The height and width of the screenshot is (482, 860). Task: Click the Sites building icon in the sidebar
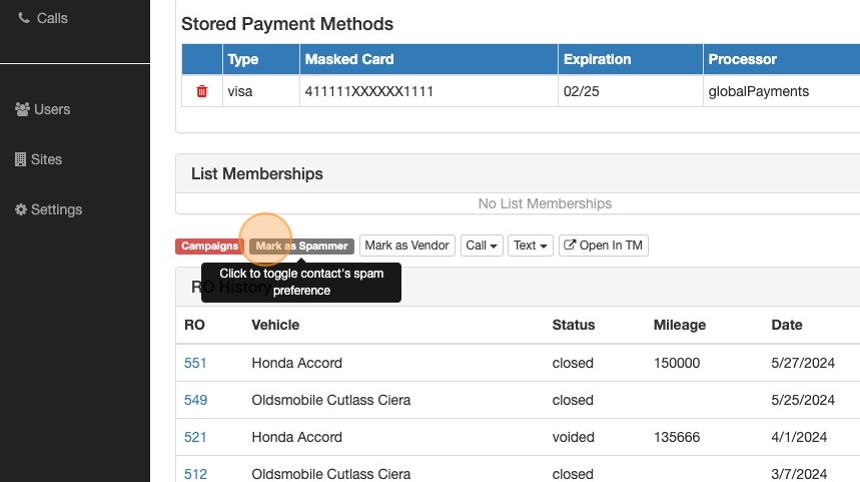[20, 159]
